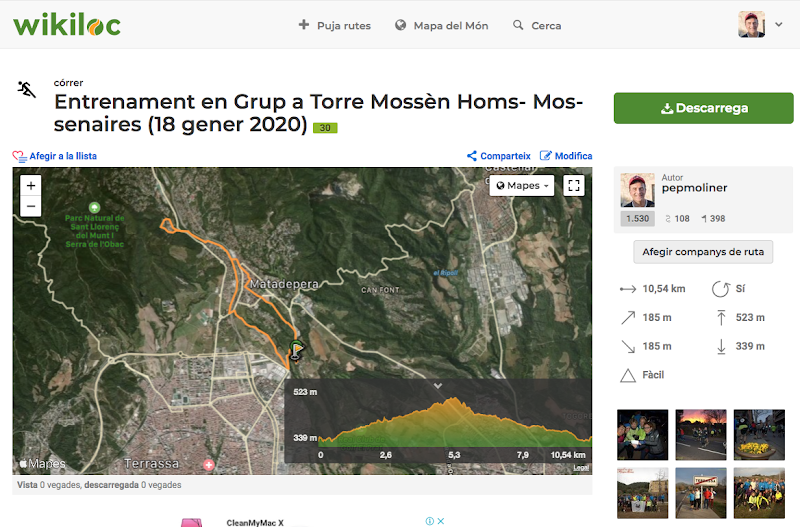This screenshot has height=527, width=800.
Task: Toggle fullscreen map view
Action: point(573,186)
